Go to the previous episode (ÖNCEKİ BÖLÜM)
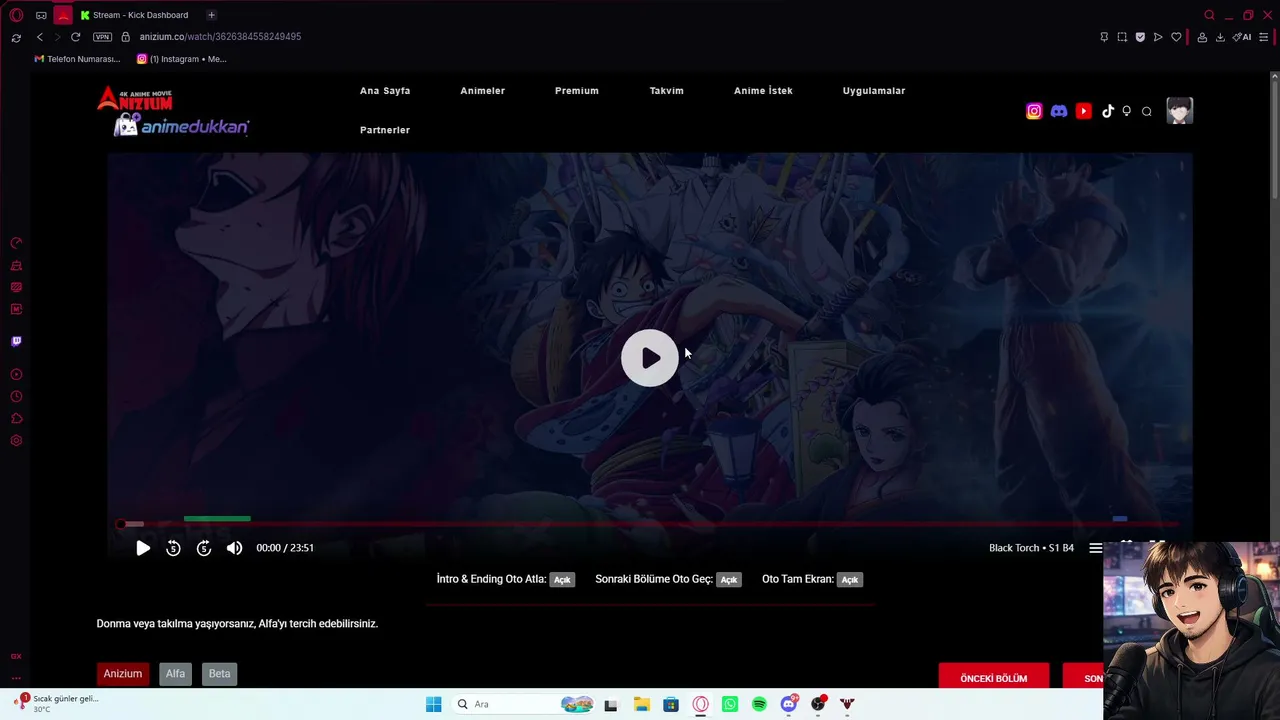Image resolution: width=1280 pixels, height=720 pixels. point(994,678)
